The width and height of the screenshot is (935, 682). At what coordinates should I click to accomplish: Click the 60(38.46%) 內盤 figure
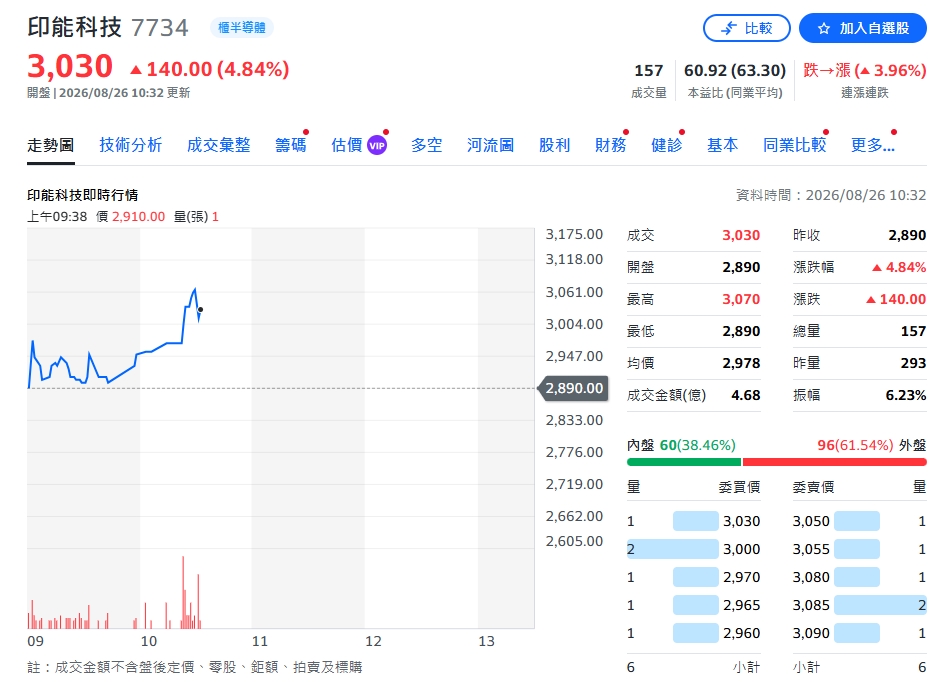point(698,445)
